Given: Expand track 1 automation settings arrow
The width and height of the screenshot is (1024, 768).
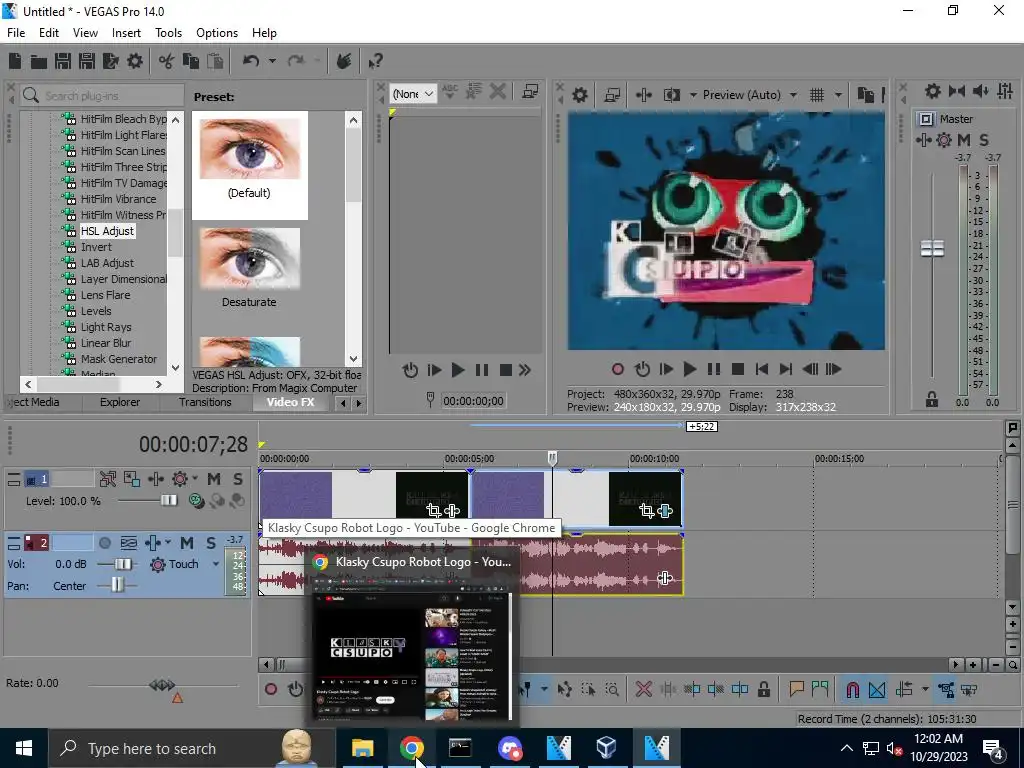Looking at the screenshot, I should pos(195,479).
